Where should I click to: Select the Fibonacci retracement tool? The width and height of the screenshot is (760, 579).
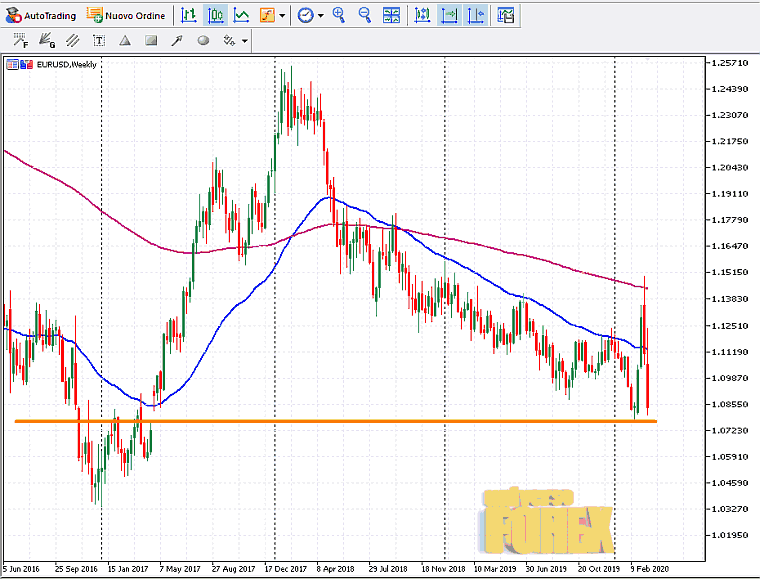click(20, 41)
